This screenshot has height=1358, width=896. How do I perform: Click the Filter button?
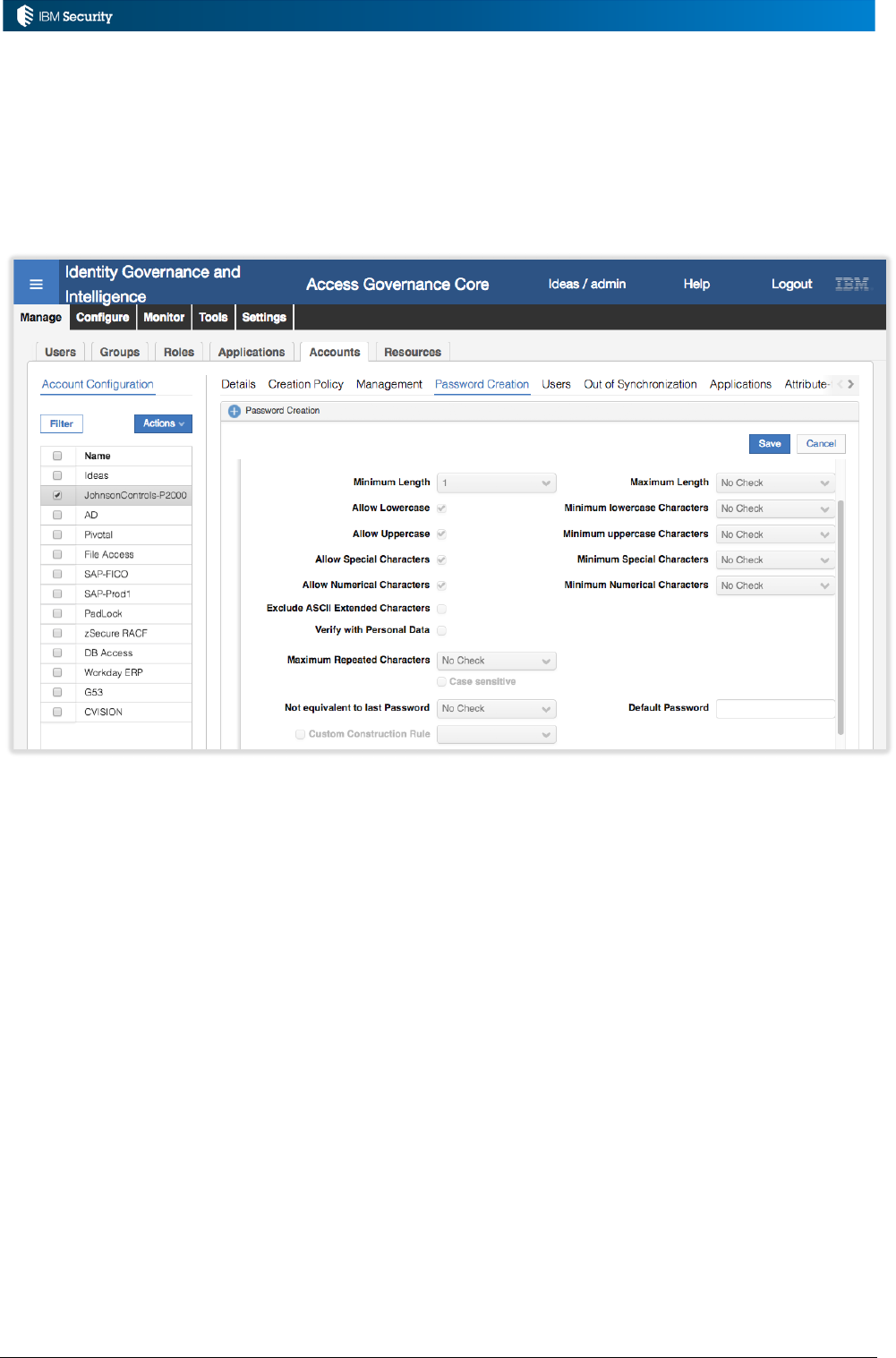62,423
